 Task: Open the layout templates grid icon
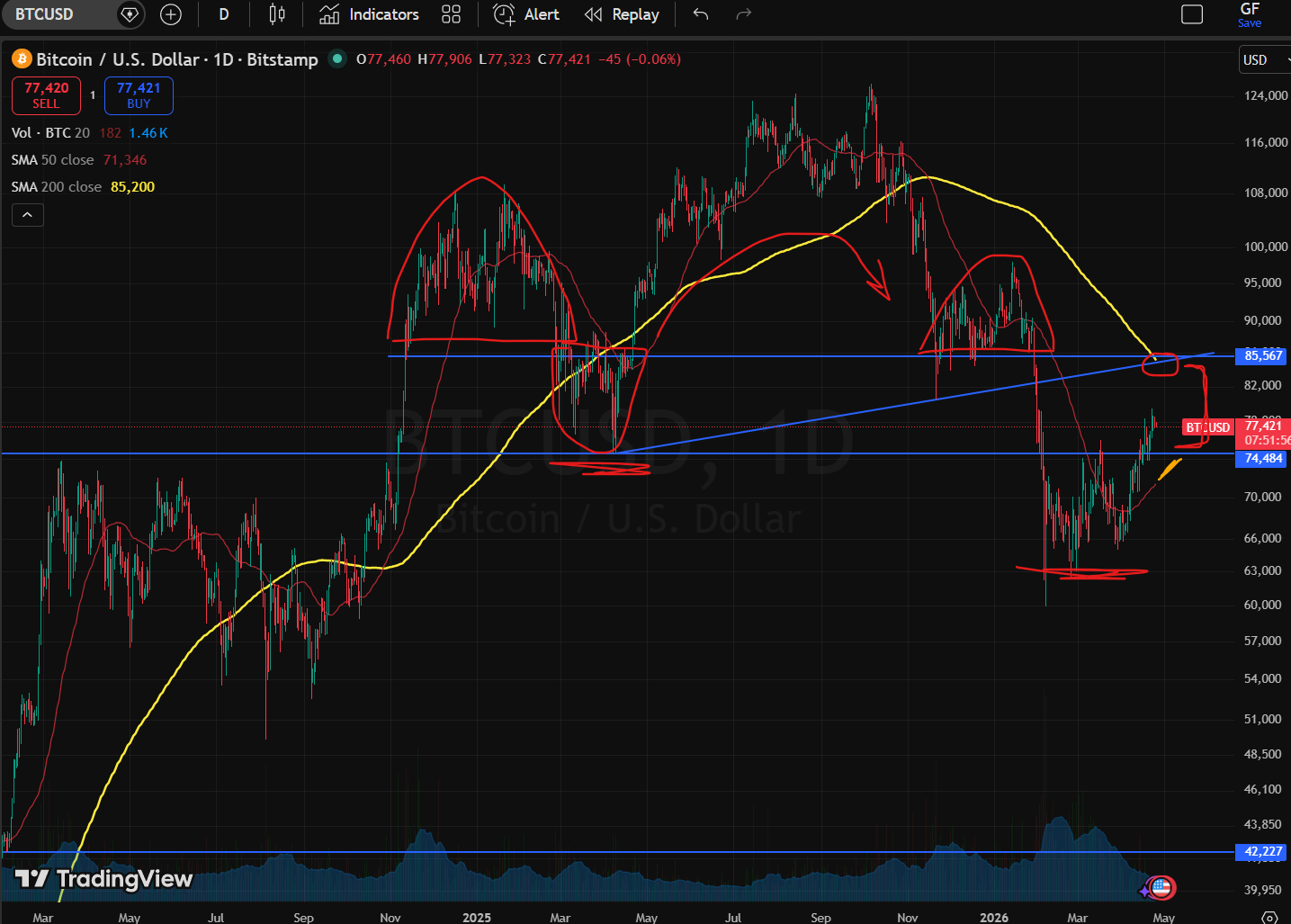[x=451, y=14]
